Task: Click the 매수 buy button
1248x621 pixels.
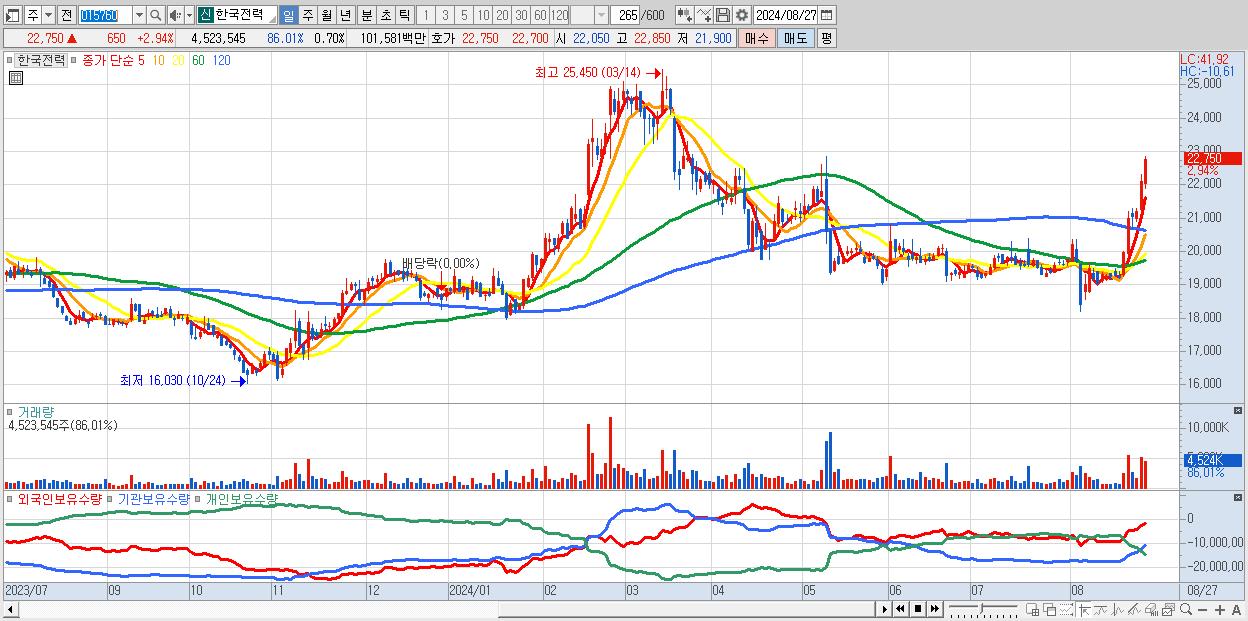Action: point(757,38)
